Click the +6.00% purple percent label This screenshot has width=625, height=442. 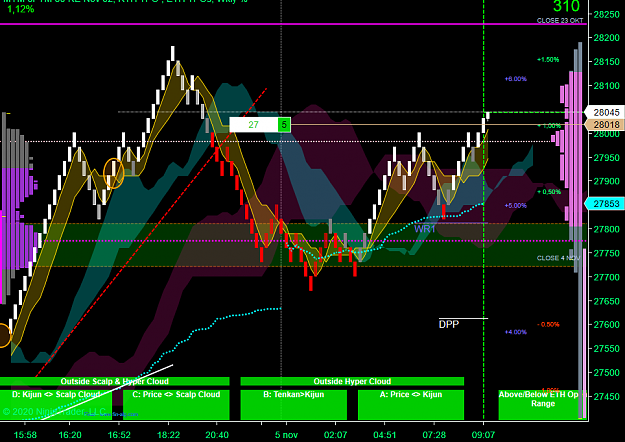516,79
